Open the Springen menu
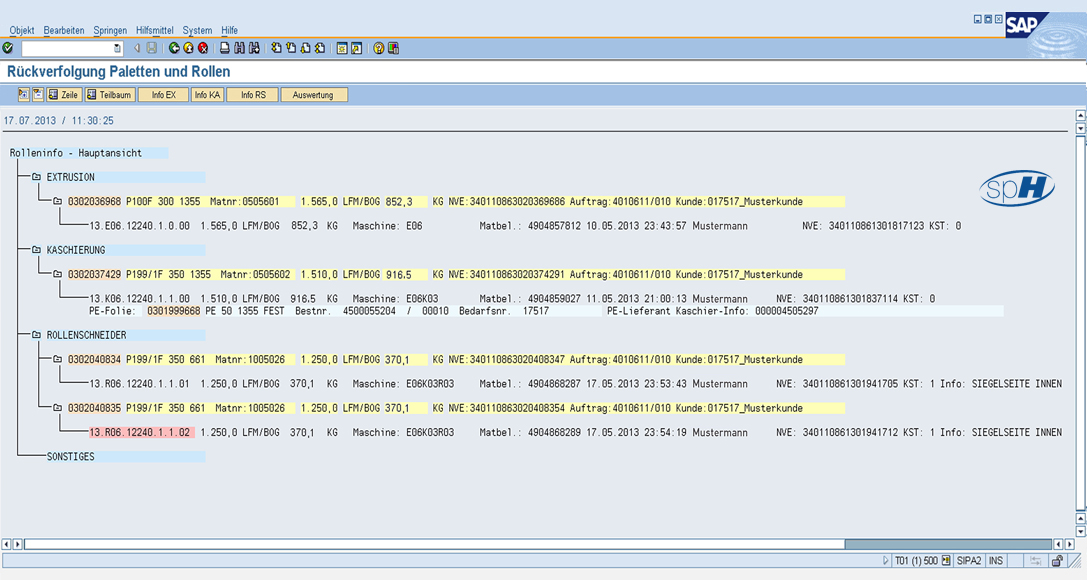The height and width of the screenshot is (580, 1087). (110, 31)
